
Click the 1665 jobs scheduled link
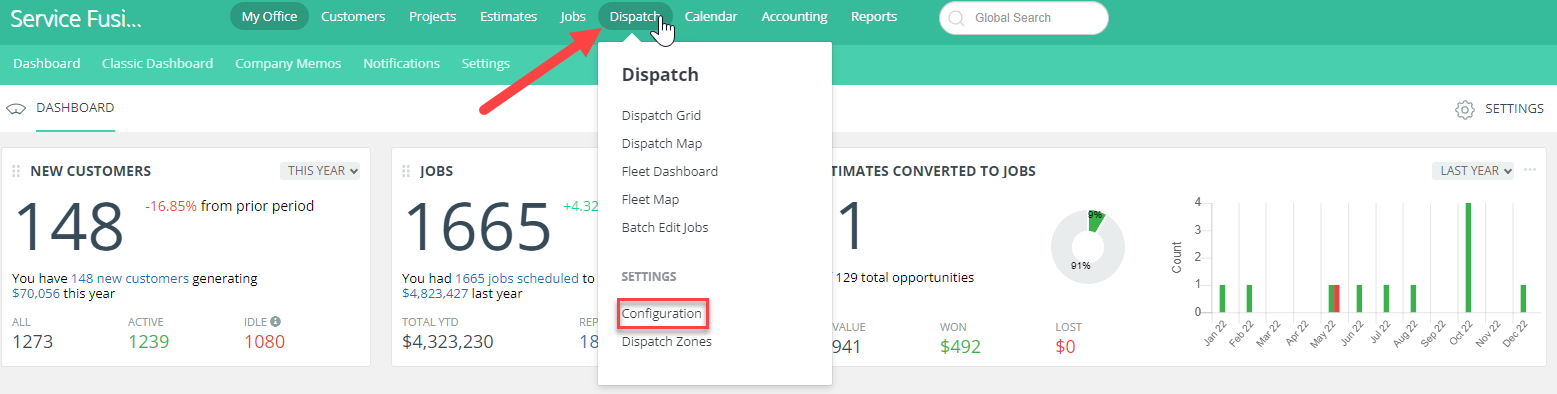tap(517, 279)
